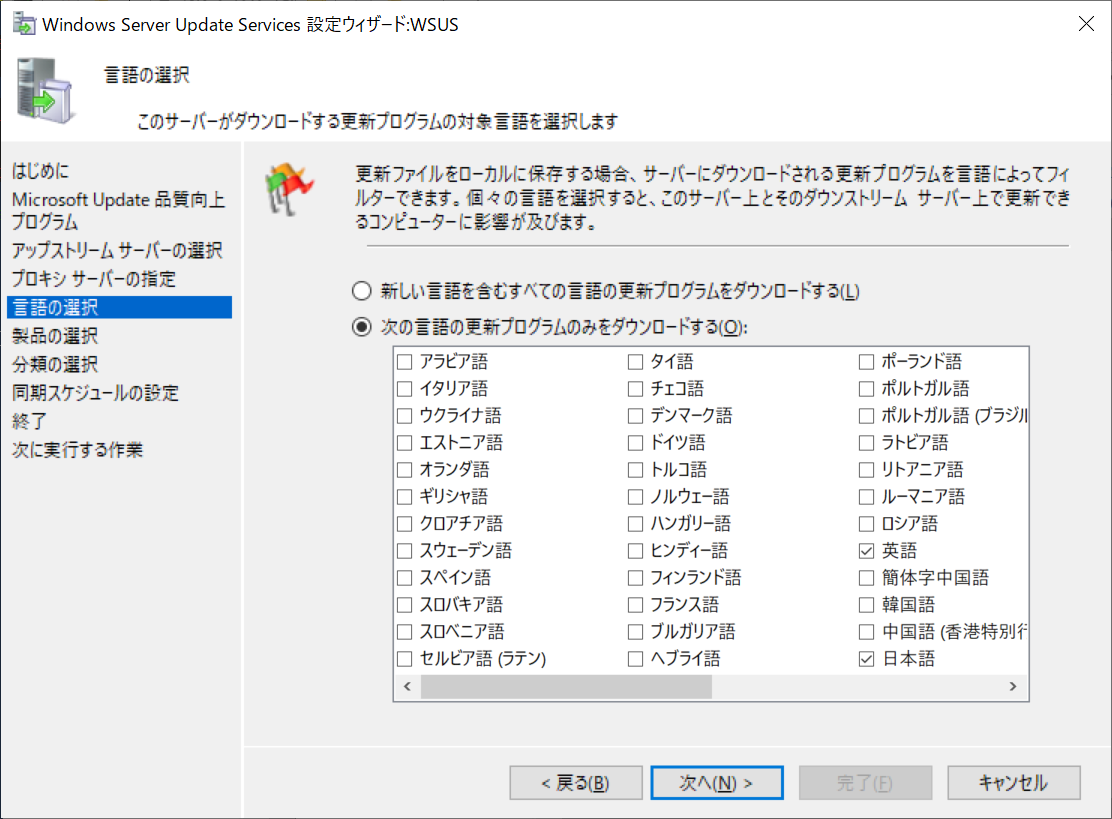Check the オランダ語 checkbox
Screen dimensions: 1112x819
point(404,469)
